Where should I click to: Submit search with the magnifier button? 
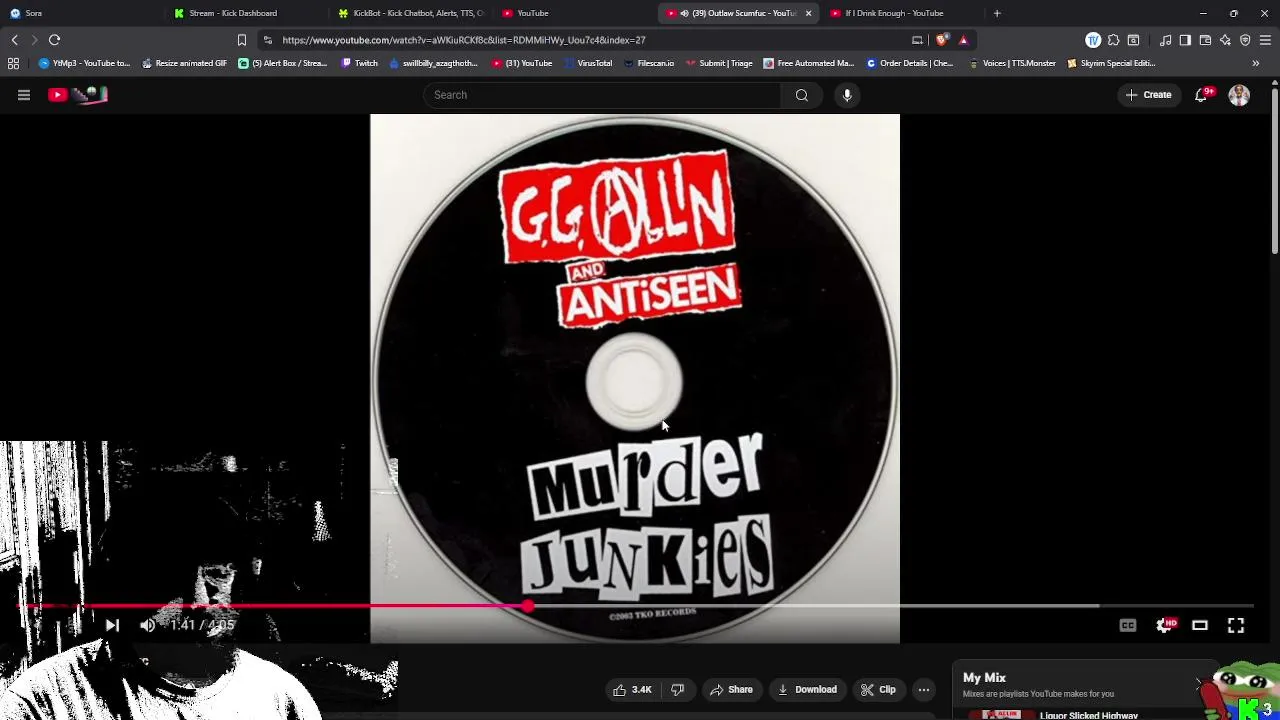(802, 95)
